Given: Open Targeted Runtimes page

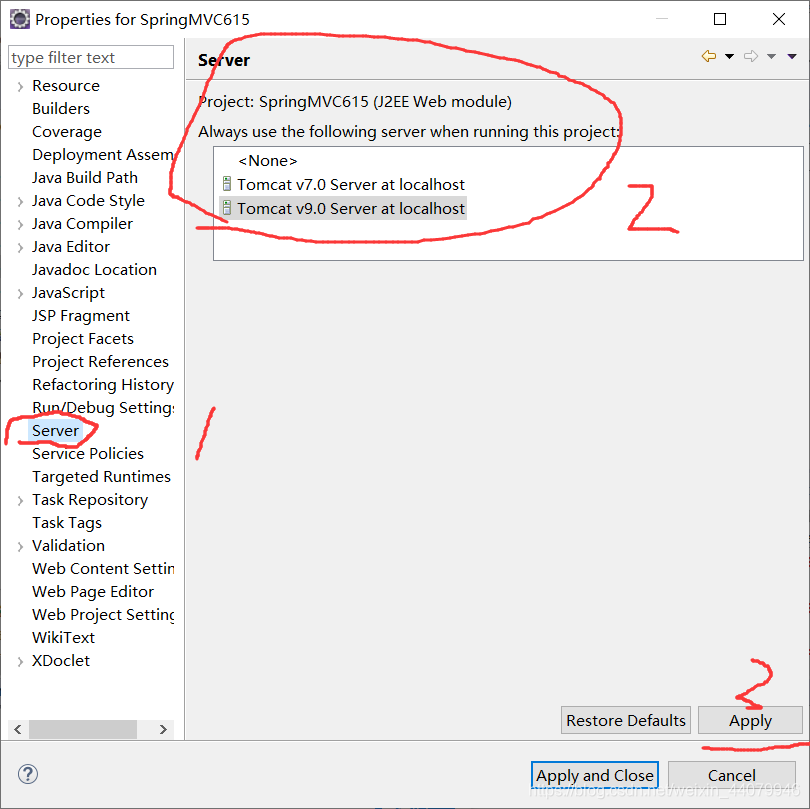Looking at the screenshot, I should tap(101, 476).
